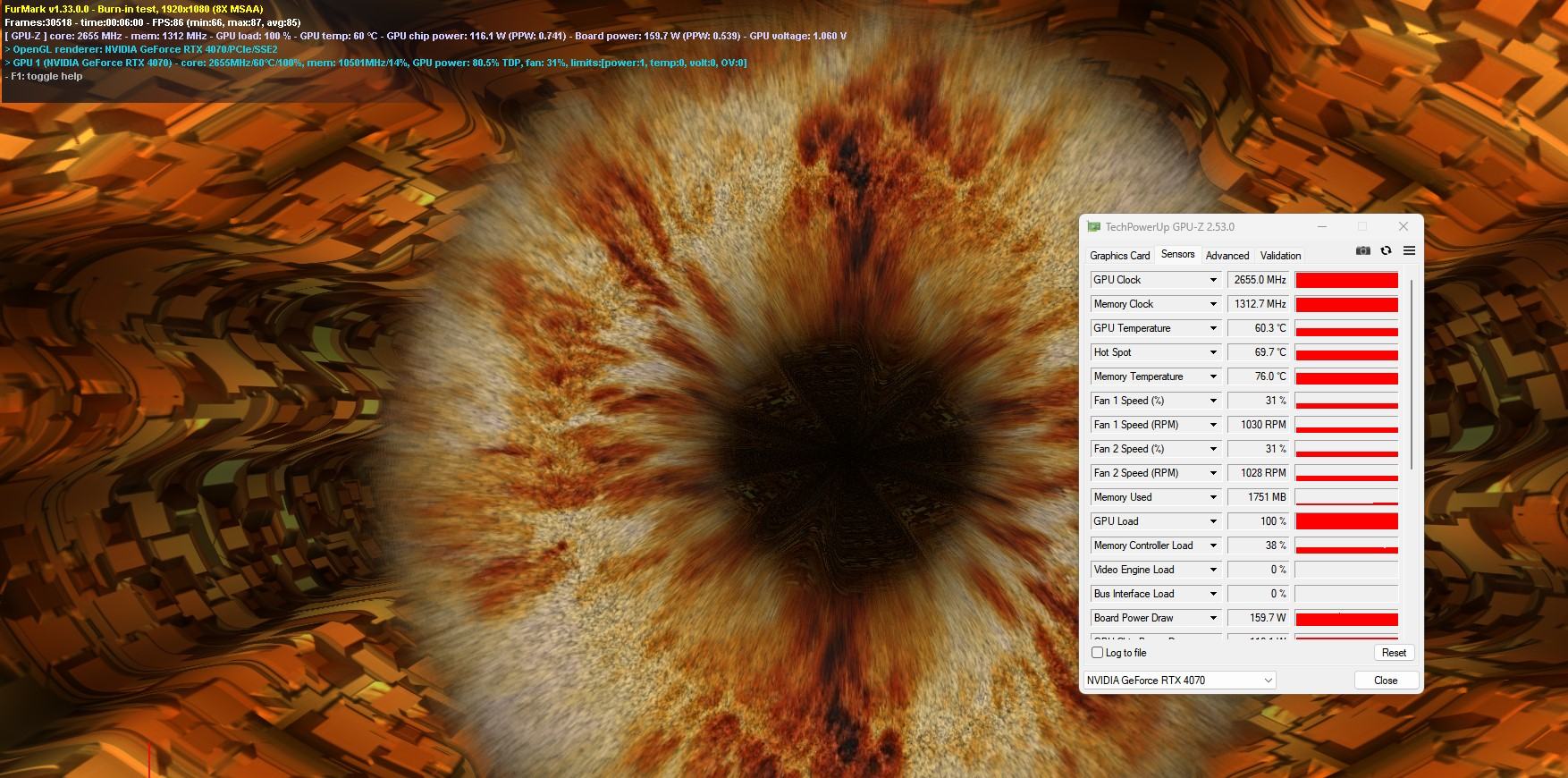This screenshot has width=1568, height=778.
Task: Click the Frames:30518 FPS stats line
Action: tap(152, 22)
